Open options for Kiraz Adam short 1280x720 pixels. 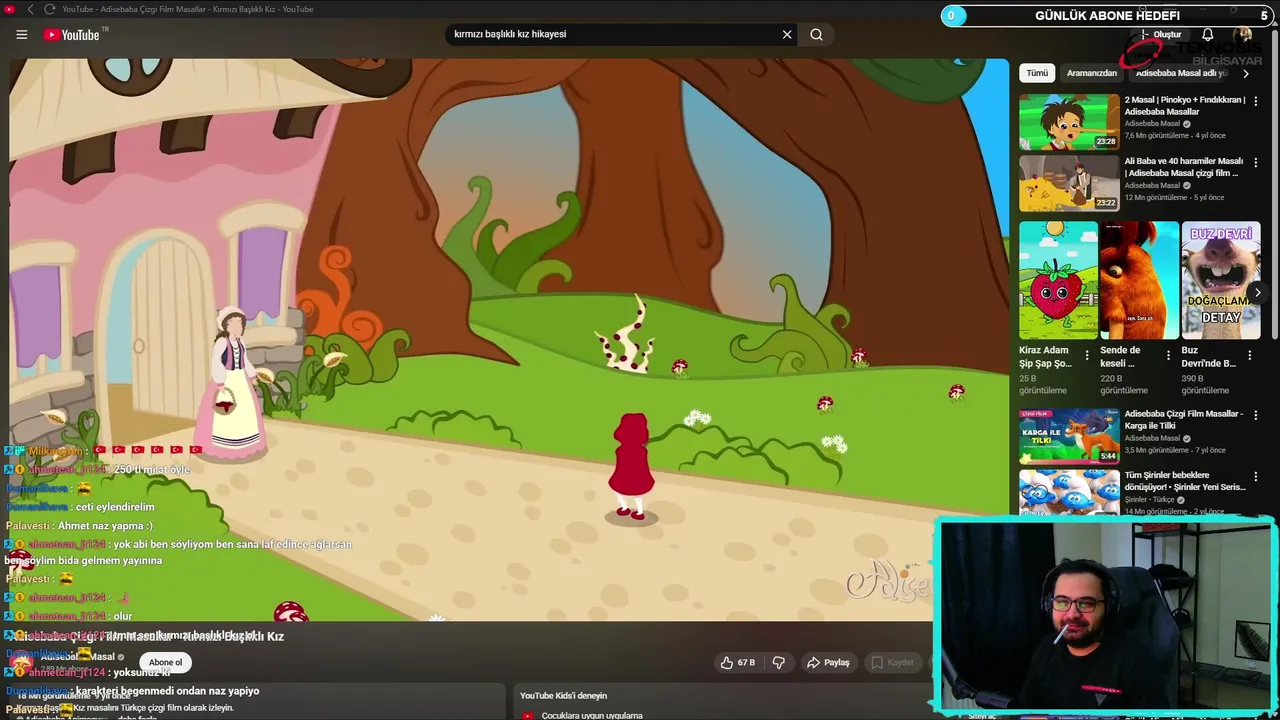tap(1087, 355)
